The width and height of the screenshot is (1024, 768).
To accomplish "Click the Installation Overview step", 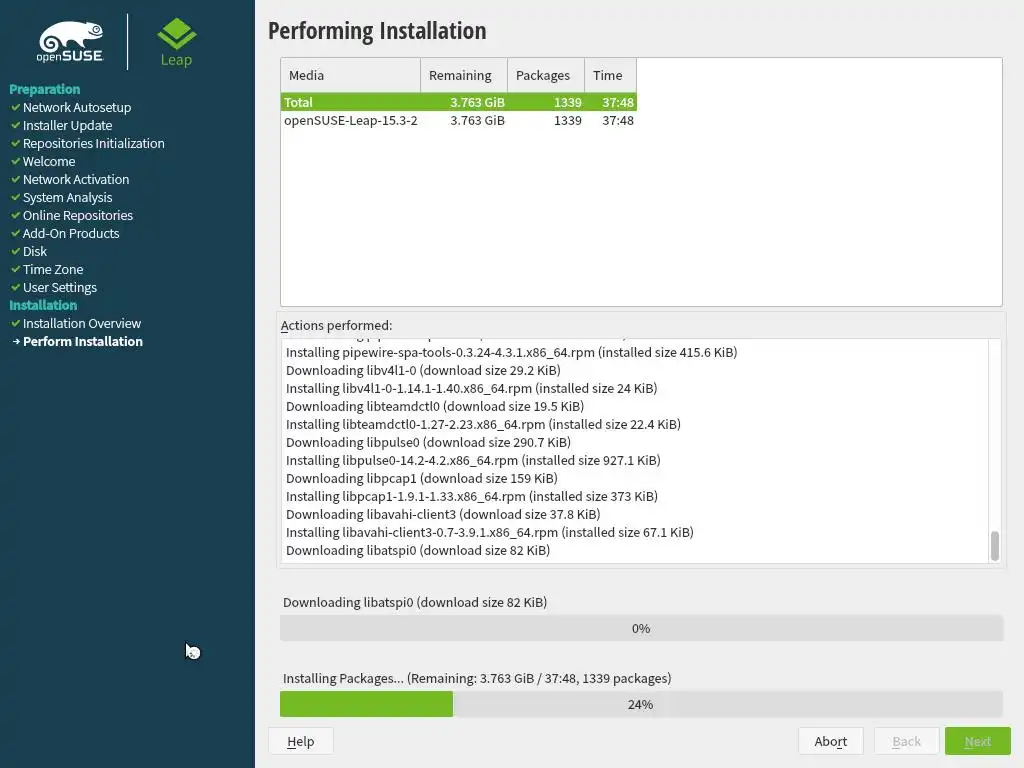I will pos(82,323).
